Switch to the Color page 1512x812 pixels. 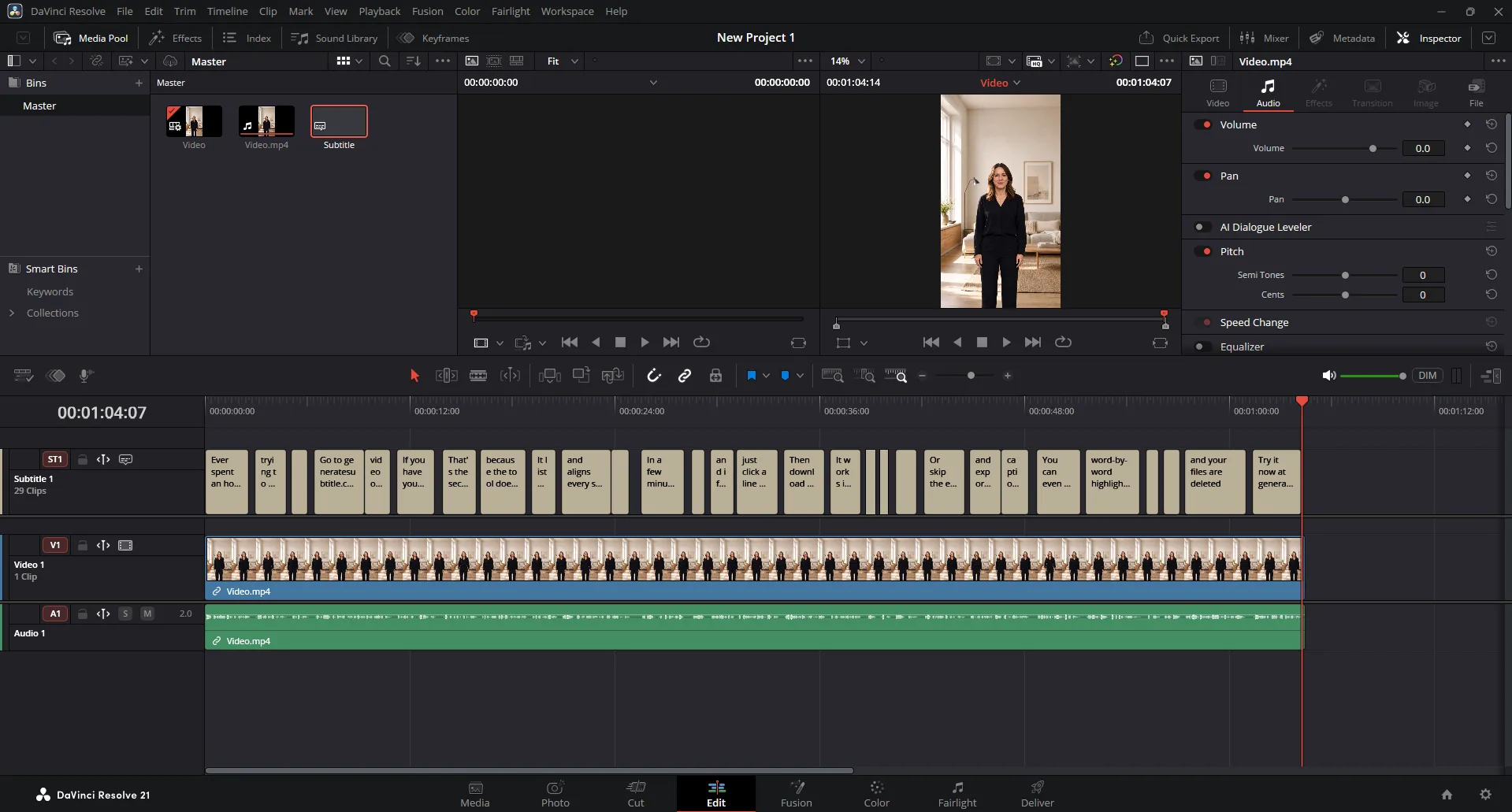[x=876, y=794]
